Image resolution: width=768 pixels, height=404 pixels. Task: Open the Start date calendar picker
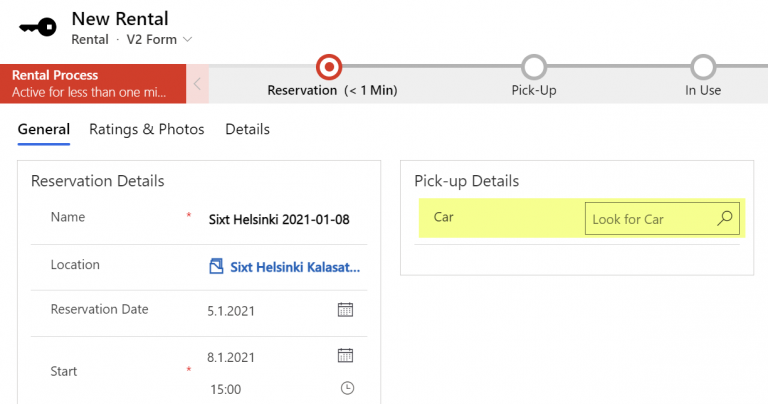click(345, 355)
